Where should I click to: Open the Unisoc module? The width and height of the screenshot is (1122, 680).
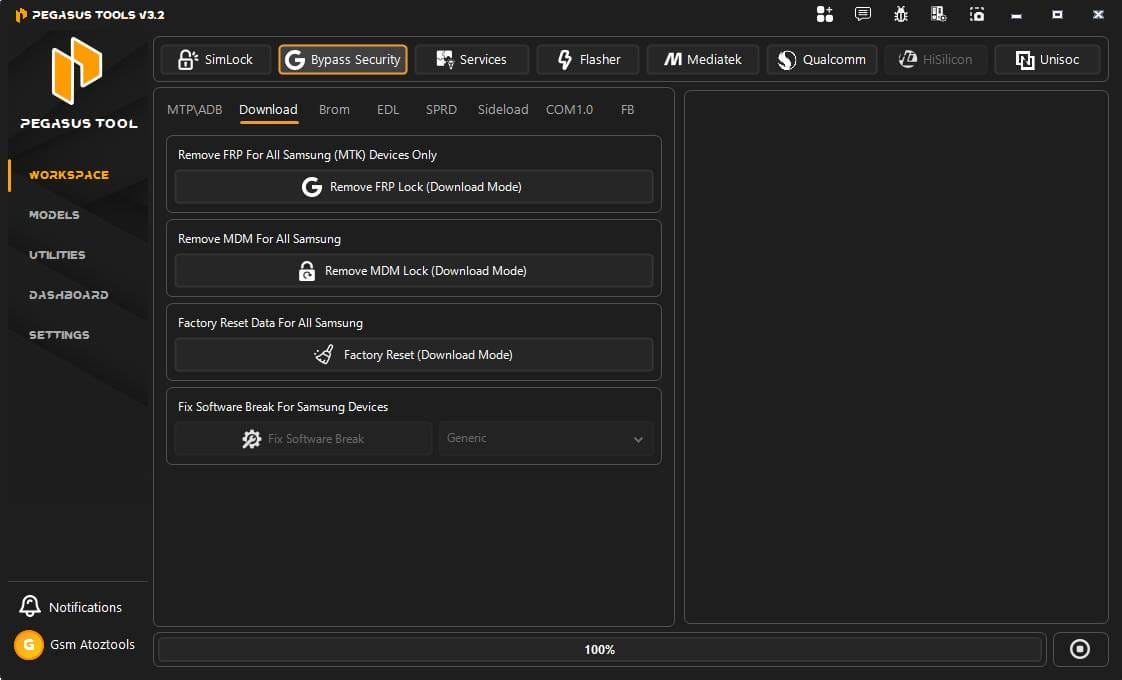point(1047,59)
